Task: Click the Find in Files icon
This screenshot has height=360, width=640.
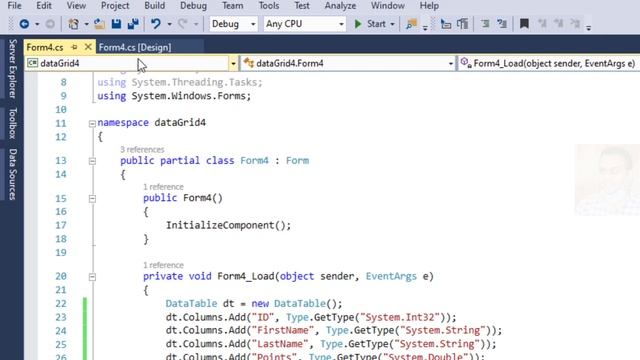Action: 411,24
